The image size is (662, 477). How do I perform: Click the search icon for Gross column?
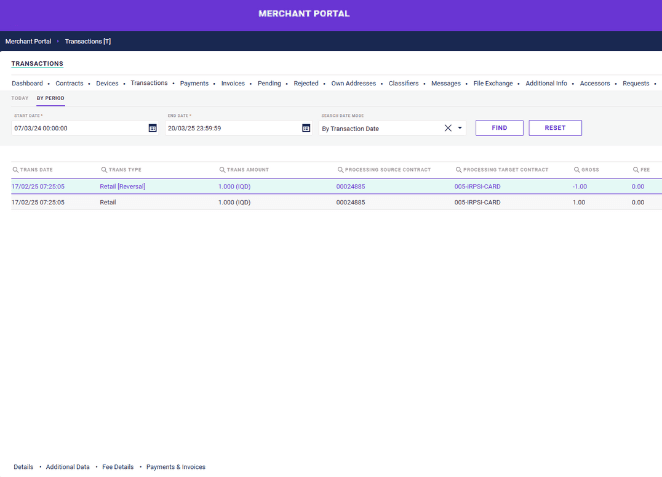click(577, 170)
